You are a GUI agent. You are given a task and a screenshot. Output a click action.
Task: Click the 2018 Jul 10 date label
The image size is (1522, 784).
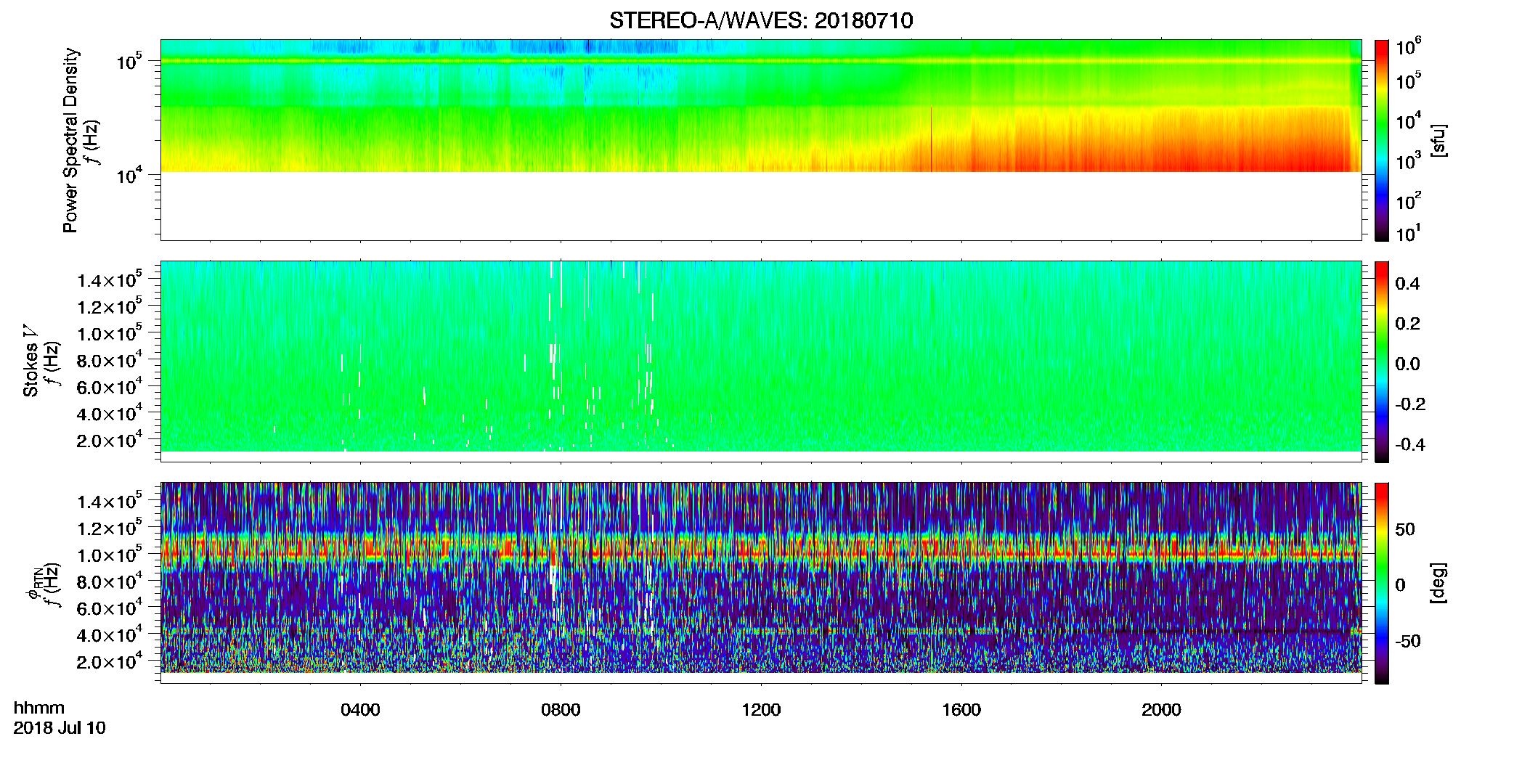(60, 727)
